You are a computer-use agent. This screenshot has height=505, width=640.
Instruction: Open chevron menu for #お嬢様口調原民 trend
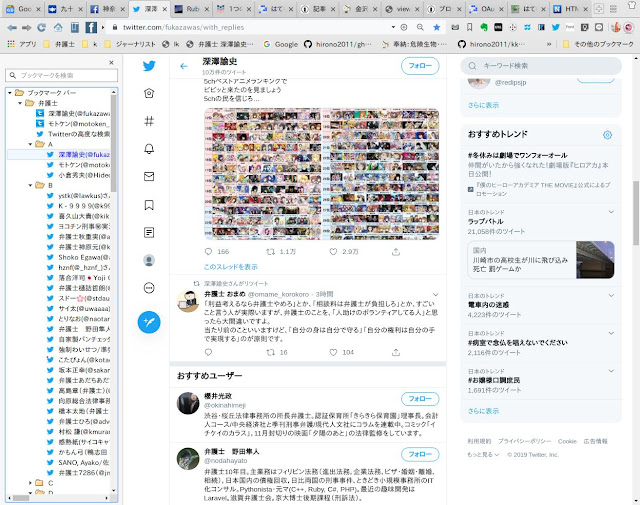[611, 371]
